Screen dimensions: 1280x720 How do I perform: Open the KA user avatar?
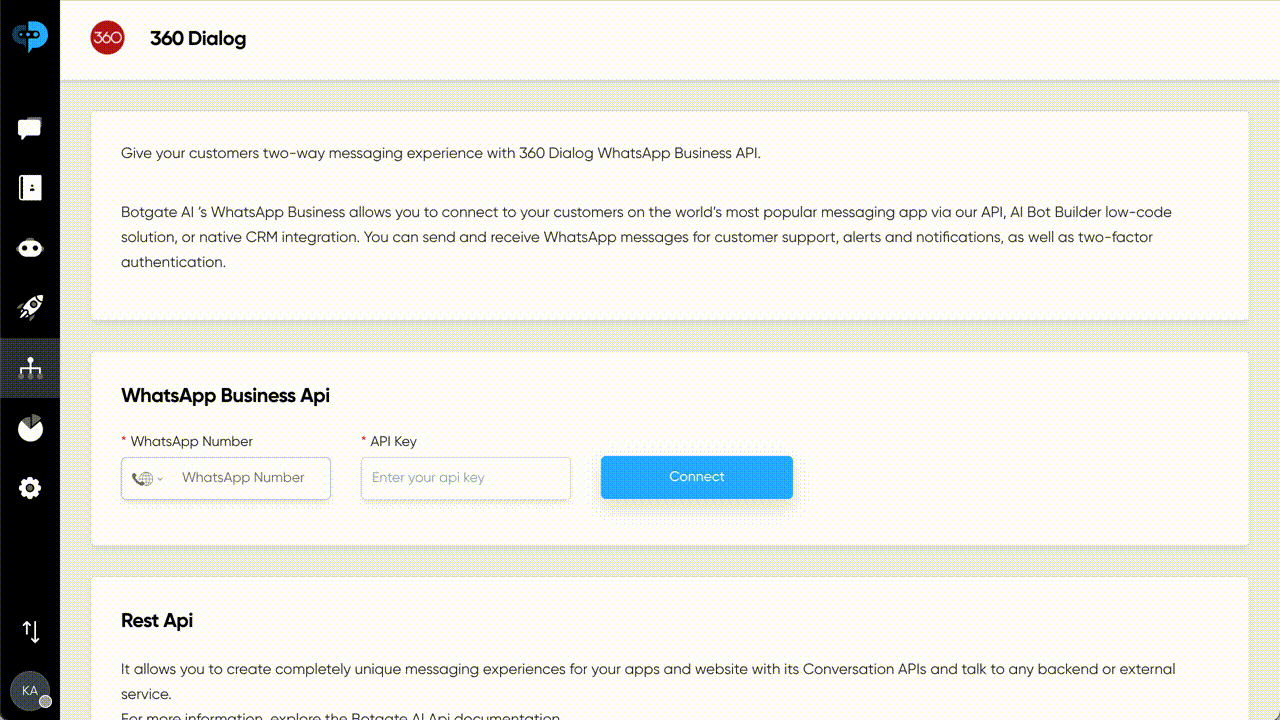point(30,691)
